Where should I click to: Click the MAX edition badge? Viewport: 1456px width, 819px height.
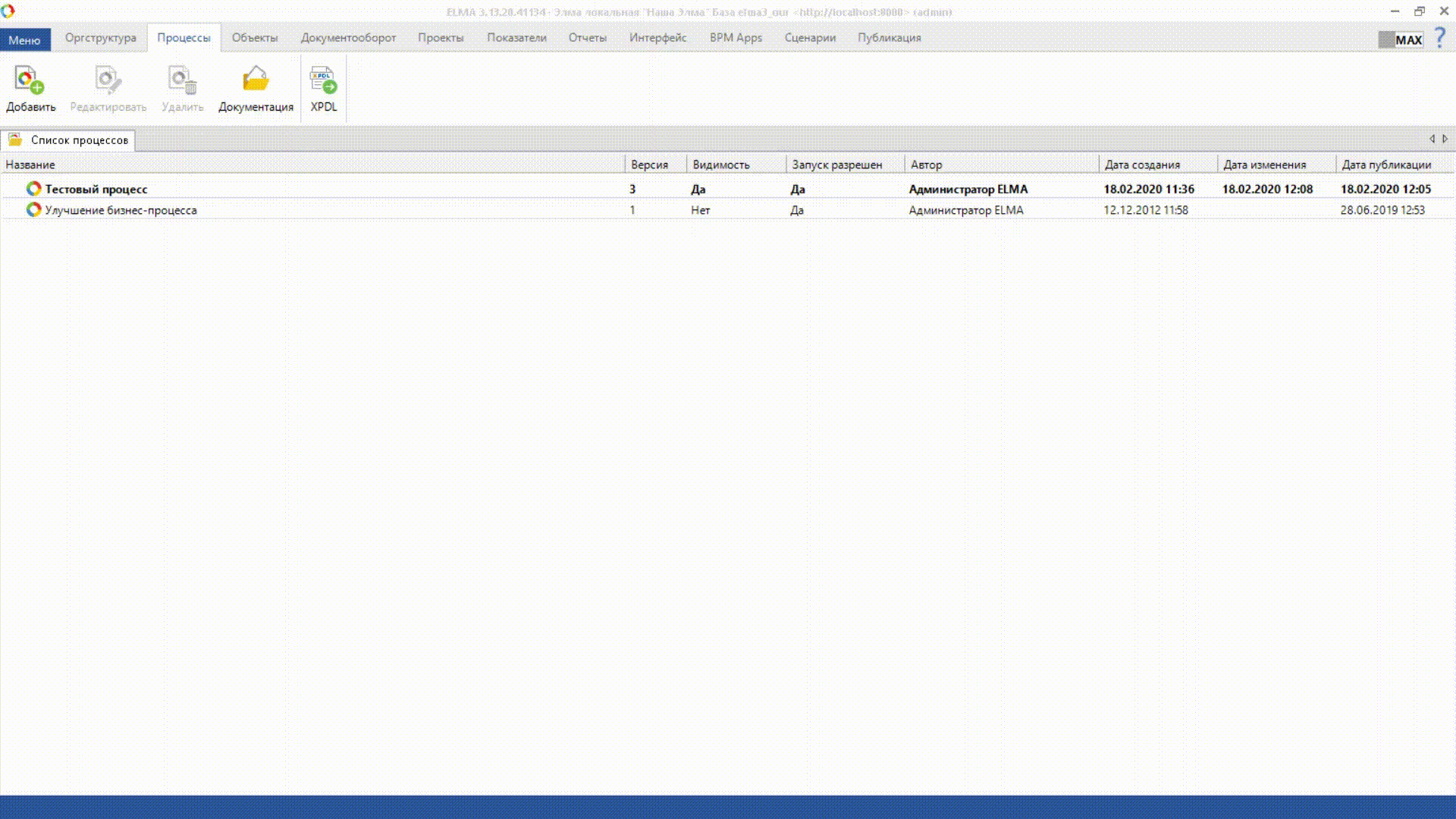(x=1400, y=39)
